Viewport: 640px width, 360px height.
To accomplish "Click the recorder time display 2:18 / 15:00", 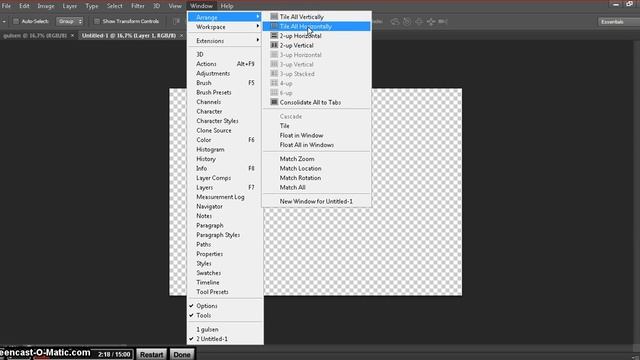I will (114, 354).
